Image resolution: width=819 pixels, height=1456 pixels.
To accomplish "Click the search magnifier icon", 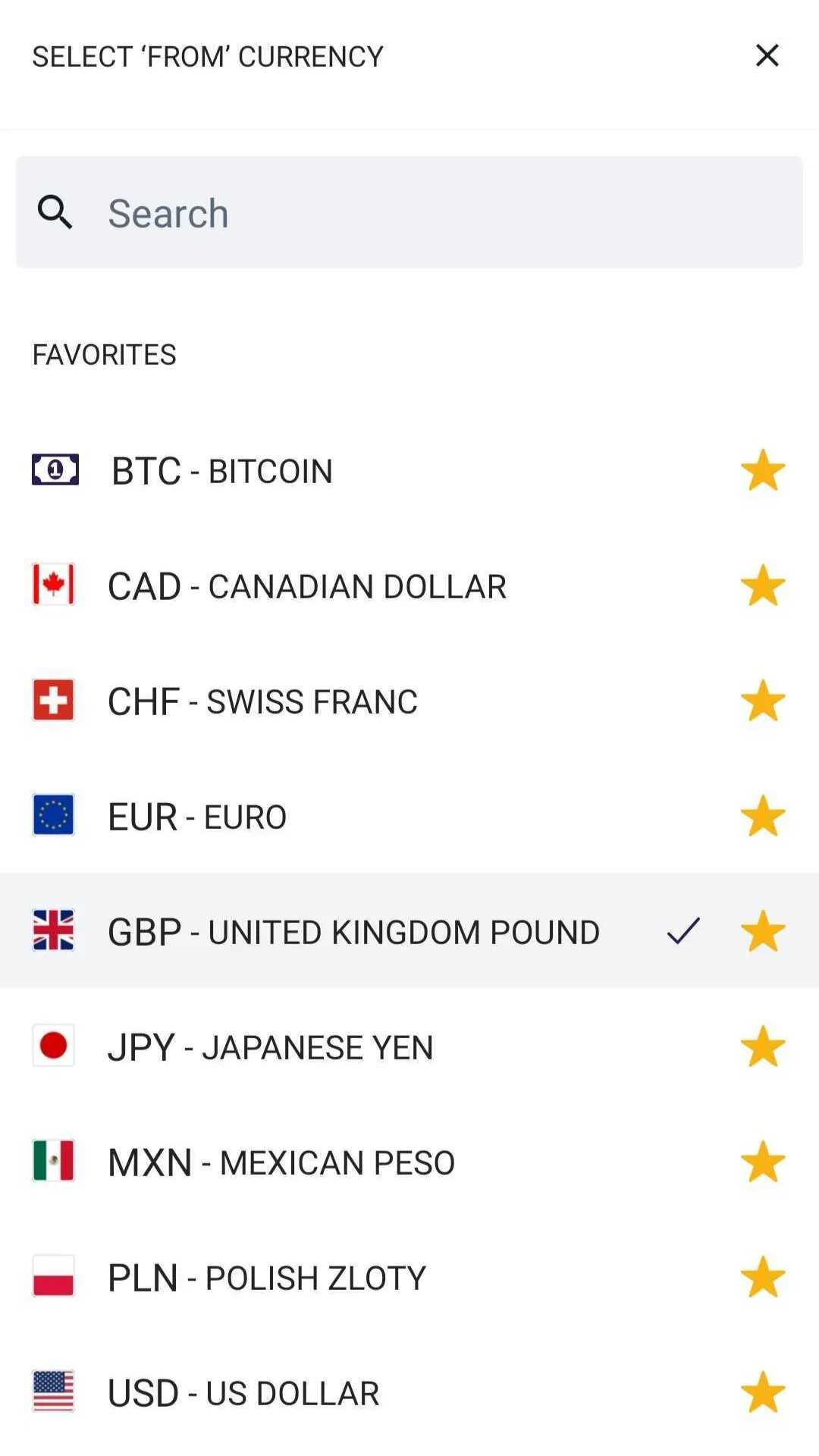I will (55, 212).
